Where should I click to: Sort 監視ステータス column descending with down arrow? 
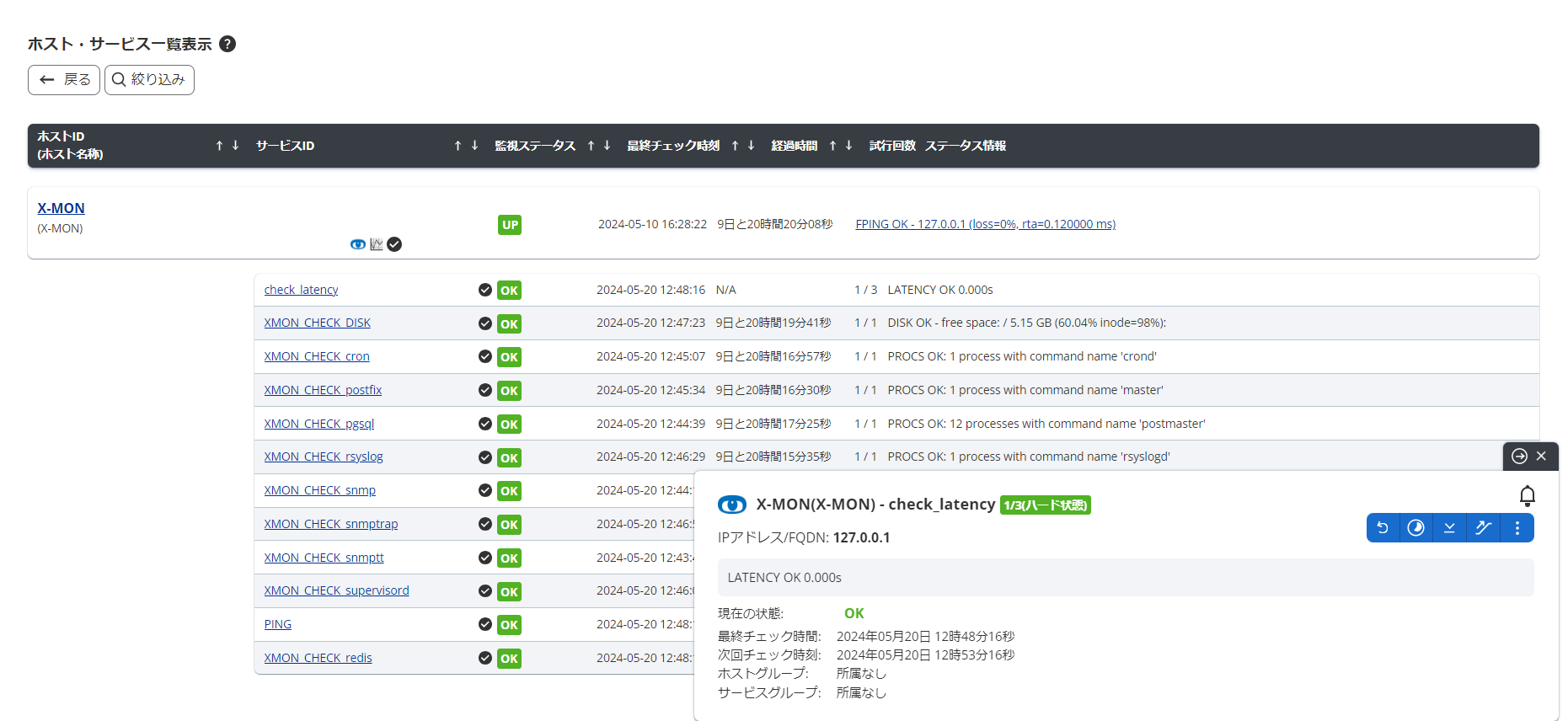tap(607, 146)
